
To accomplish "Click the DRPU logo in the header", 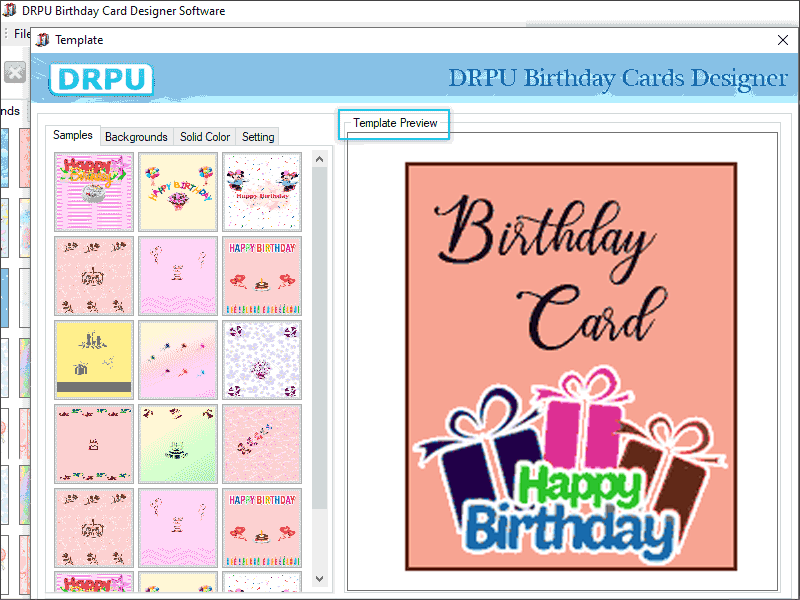I will click(99, 79).
